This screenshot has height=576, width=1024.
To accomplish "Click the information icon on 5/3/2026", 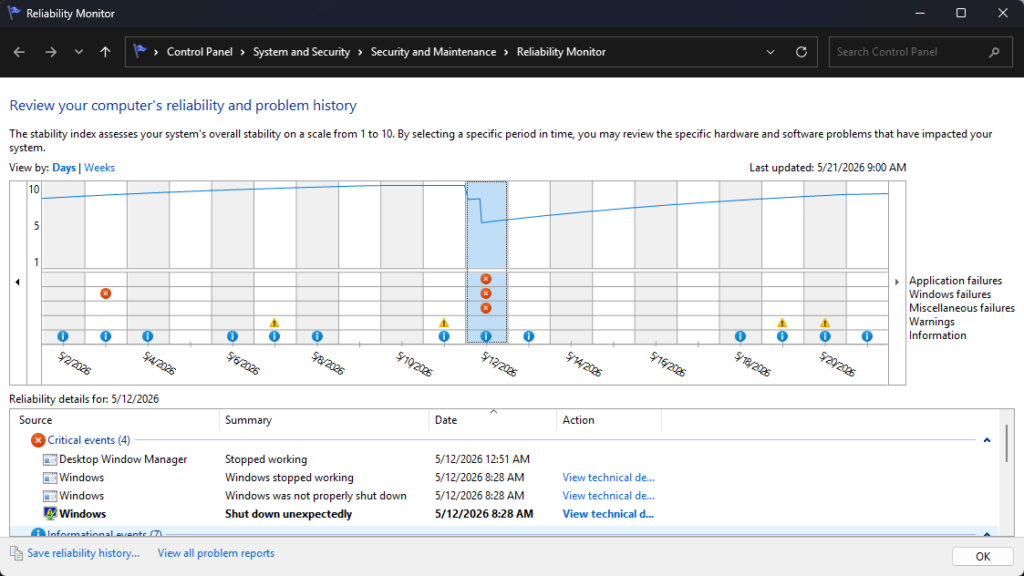I will coord(106,336).
